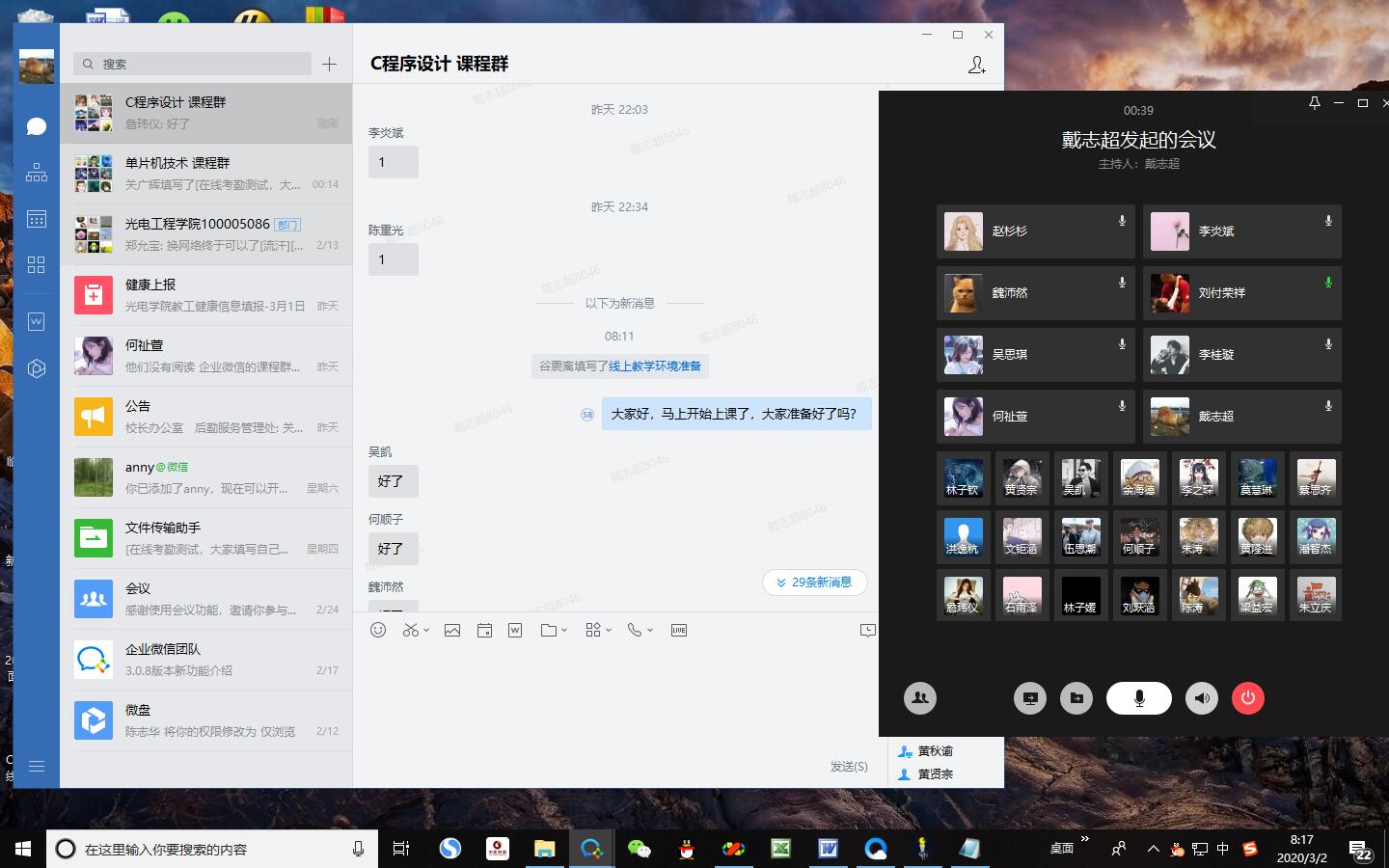Viewport: 1389px width, 868px height.
Task: End the meeting with the red power button
Action: pyautogui.click(x=1248, y=698)
